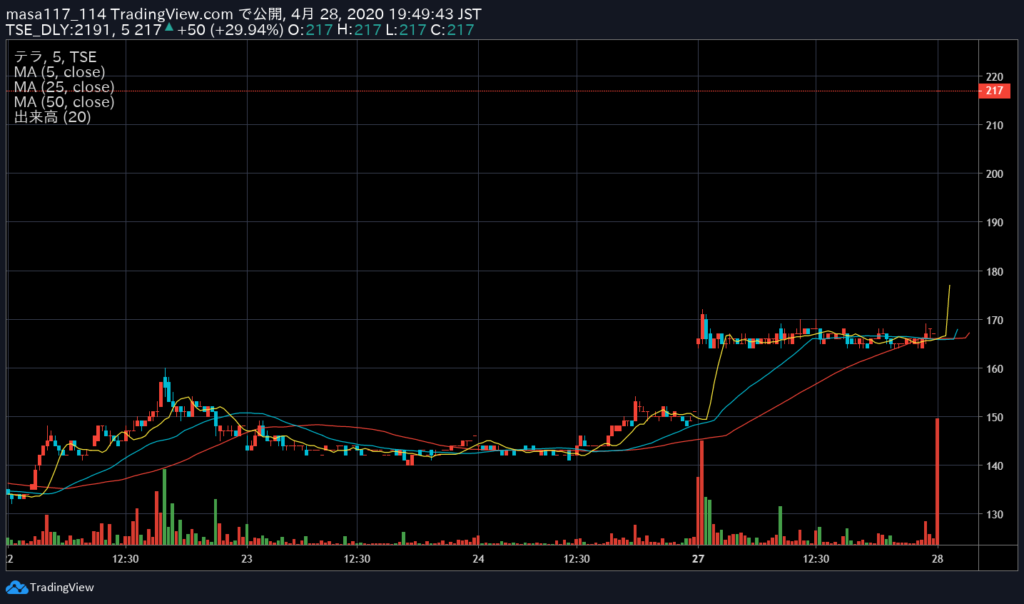Viewport: 1024px width, 604px height.
Task: Click the +50 (+29.94%) change value
Action: [231, 30]
